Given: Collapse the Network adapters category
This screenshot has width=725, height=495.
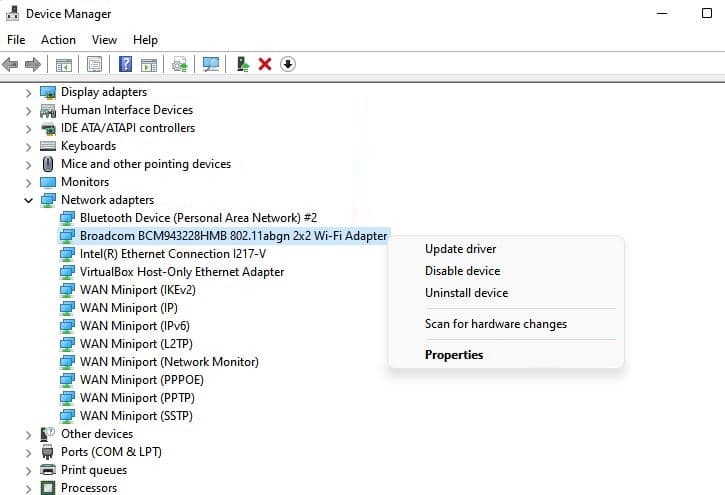Looking at the screenshot, I should click(x=29, y=200).
